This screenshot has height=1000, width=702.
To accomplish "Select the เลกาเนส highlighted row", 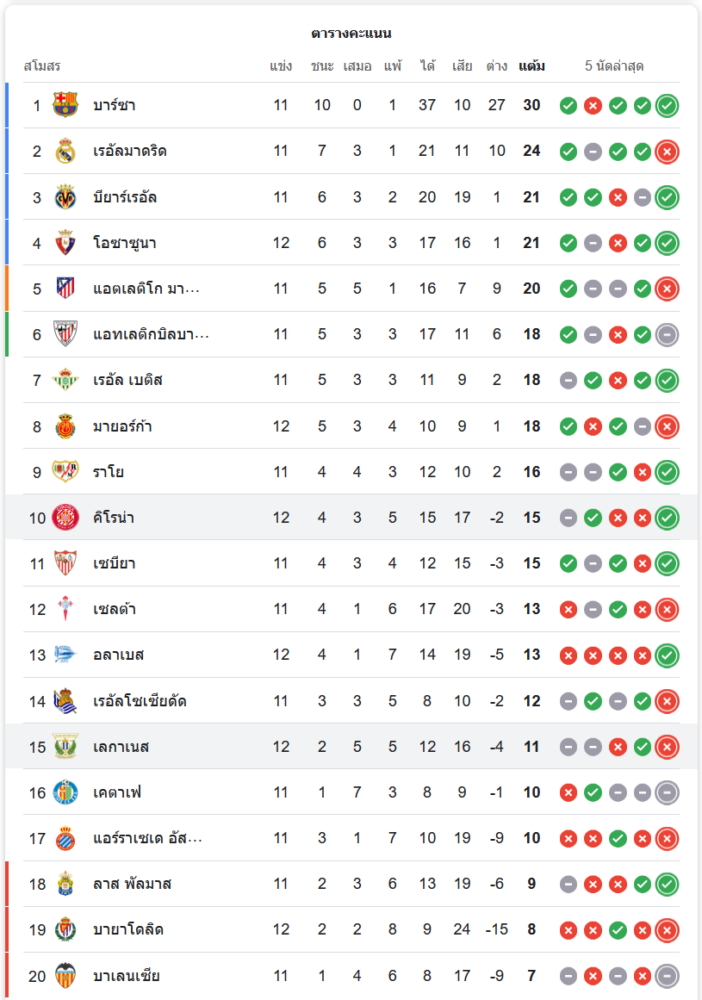I will (121, 747).
